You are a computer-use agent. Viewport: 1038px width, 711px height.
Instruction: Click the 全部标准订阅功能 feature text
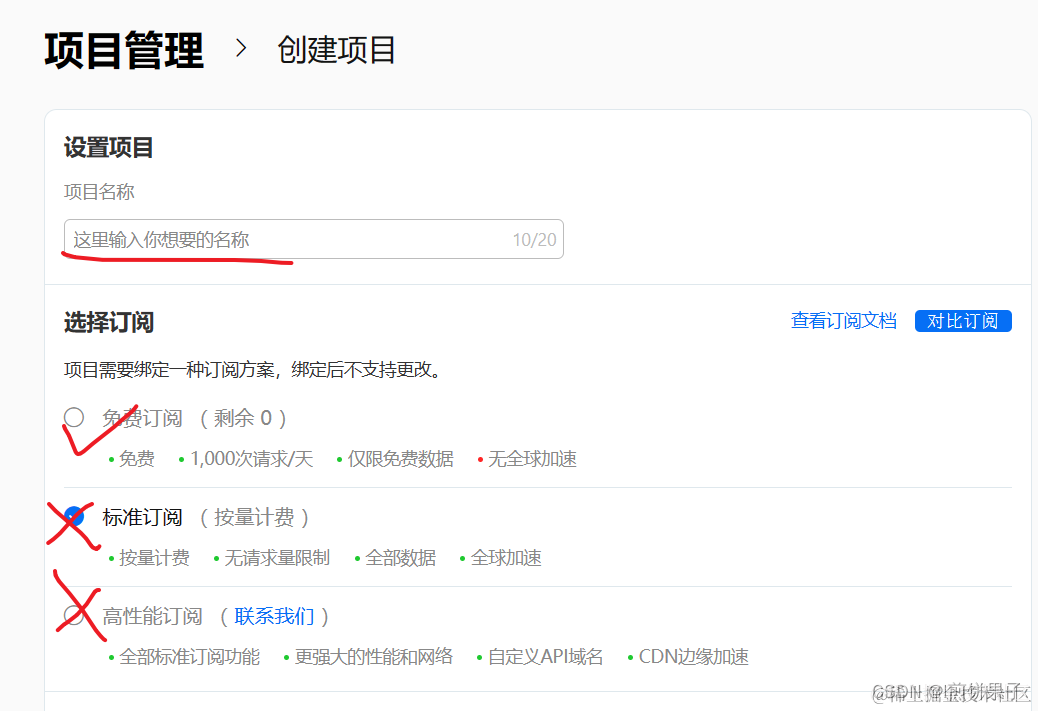[189, 657]
